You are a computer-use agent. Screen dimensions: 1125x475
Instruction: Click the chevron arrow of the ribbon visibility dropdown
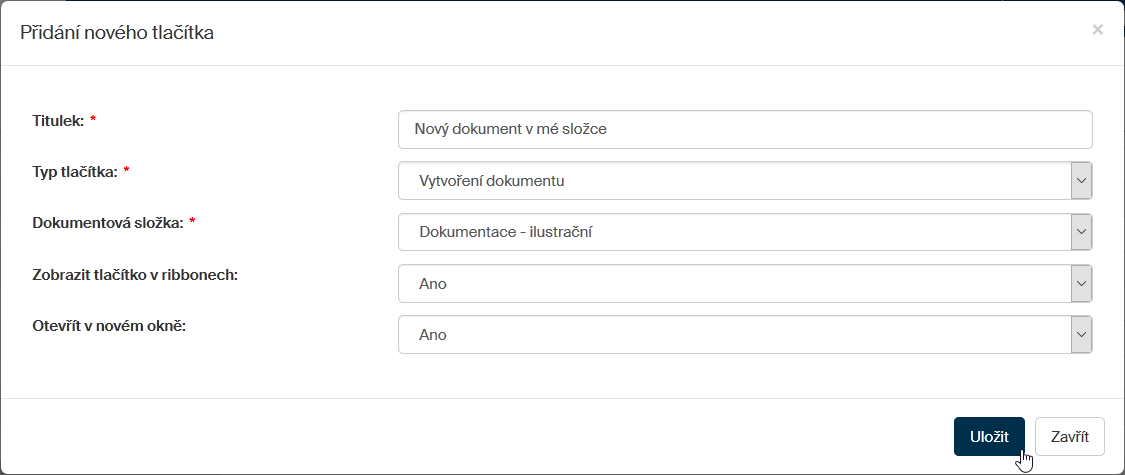1081,284
